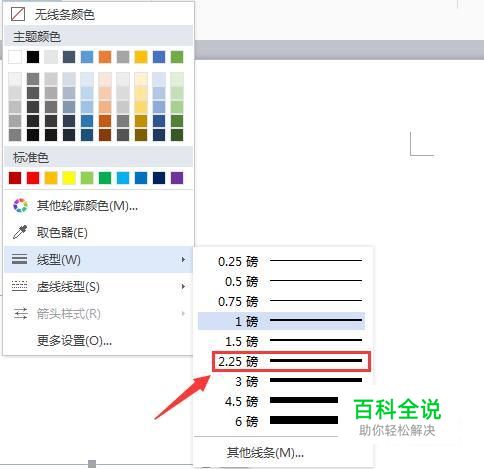
Task: Pick the yellow standard color swatch
Action: tap(69, 178)
